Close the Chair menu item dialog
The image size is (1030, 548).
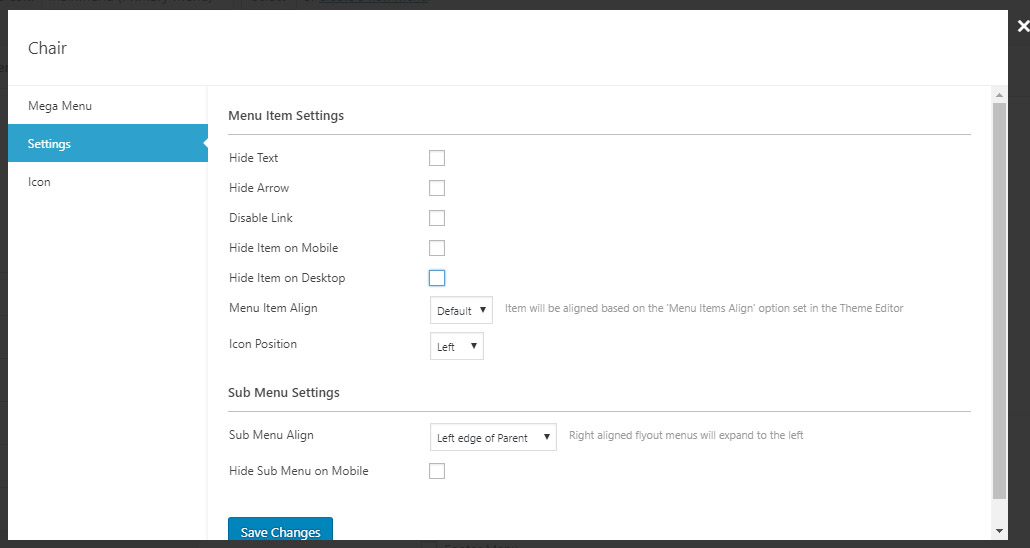pyautogui.click(x=1022, y=26)
